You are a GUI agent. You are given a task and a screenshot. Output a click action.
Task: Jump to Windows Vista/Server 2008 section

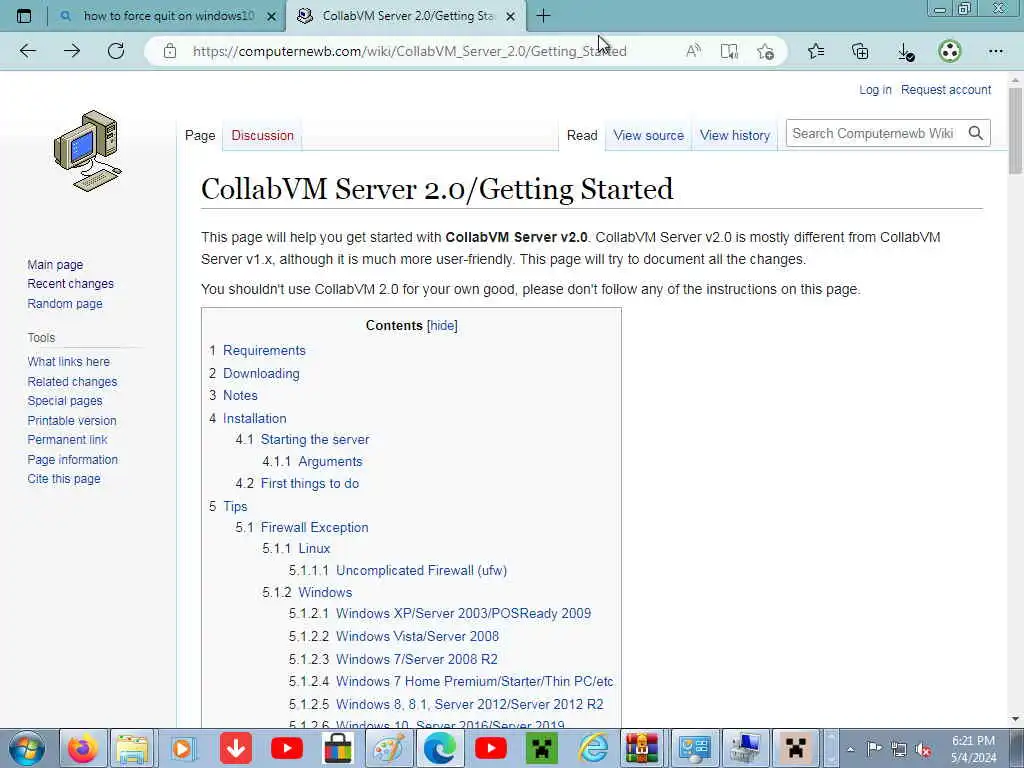pyautogui.click(x=417, y=636)
